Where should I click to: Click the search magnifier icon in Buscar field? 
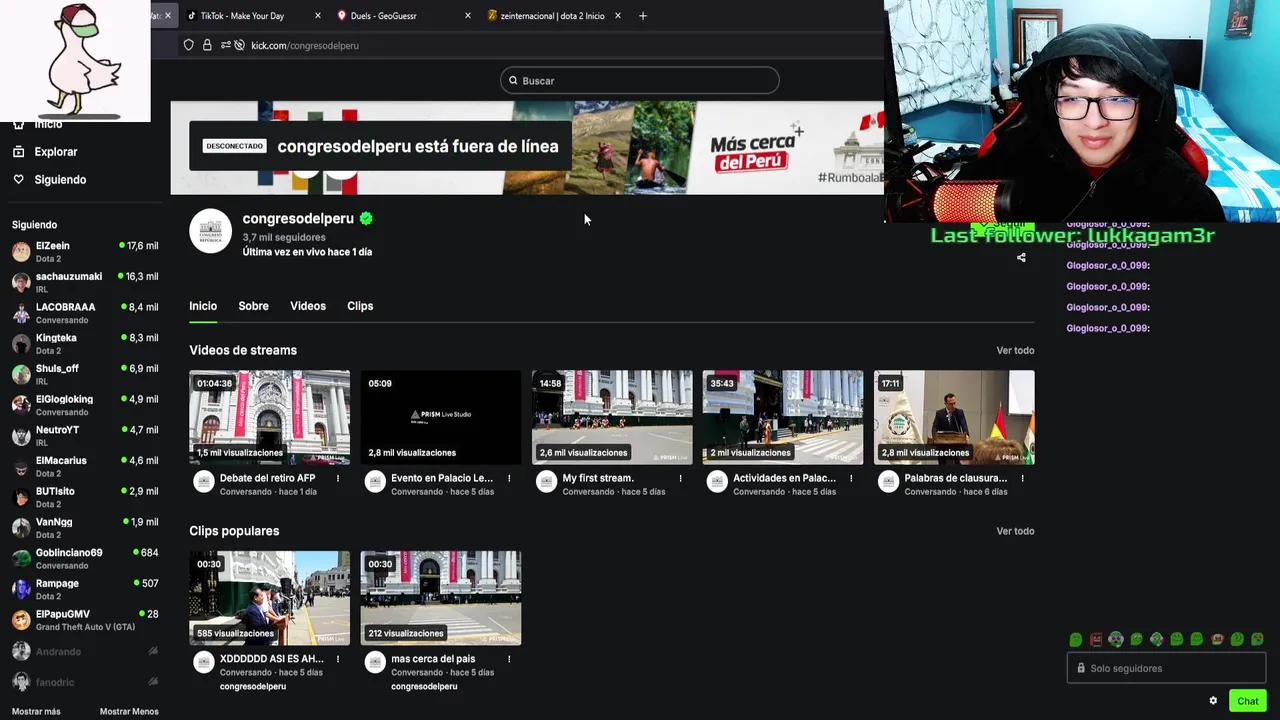tap(513, 81)
